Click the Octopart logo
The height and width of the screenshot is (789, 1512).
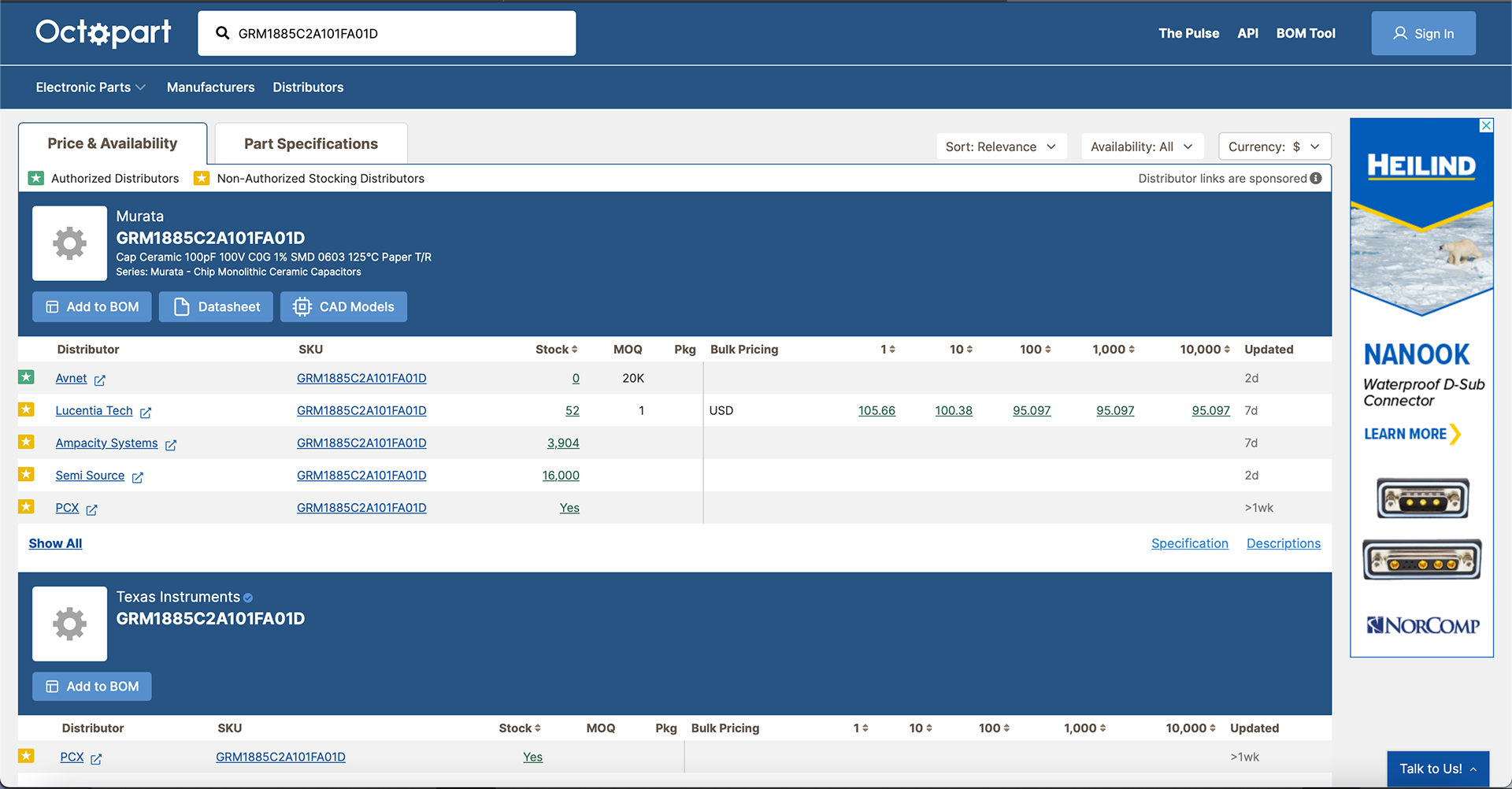pyautogui.click(x=103, y=33)
